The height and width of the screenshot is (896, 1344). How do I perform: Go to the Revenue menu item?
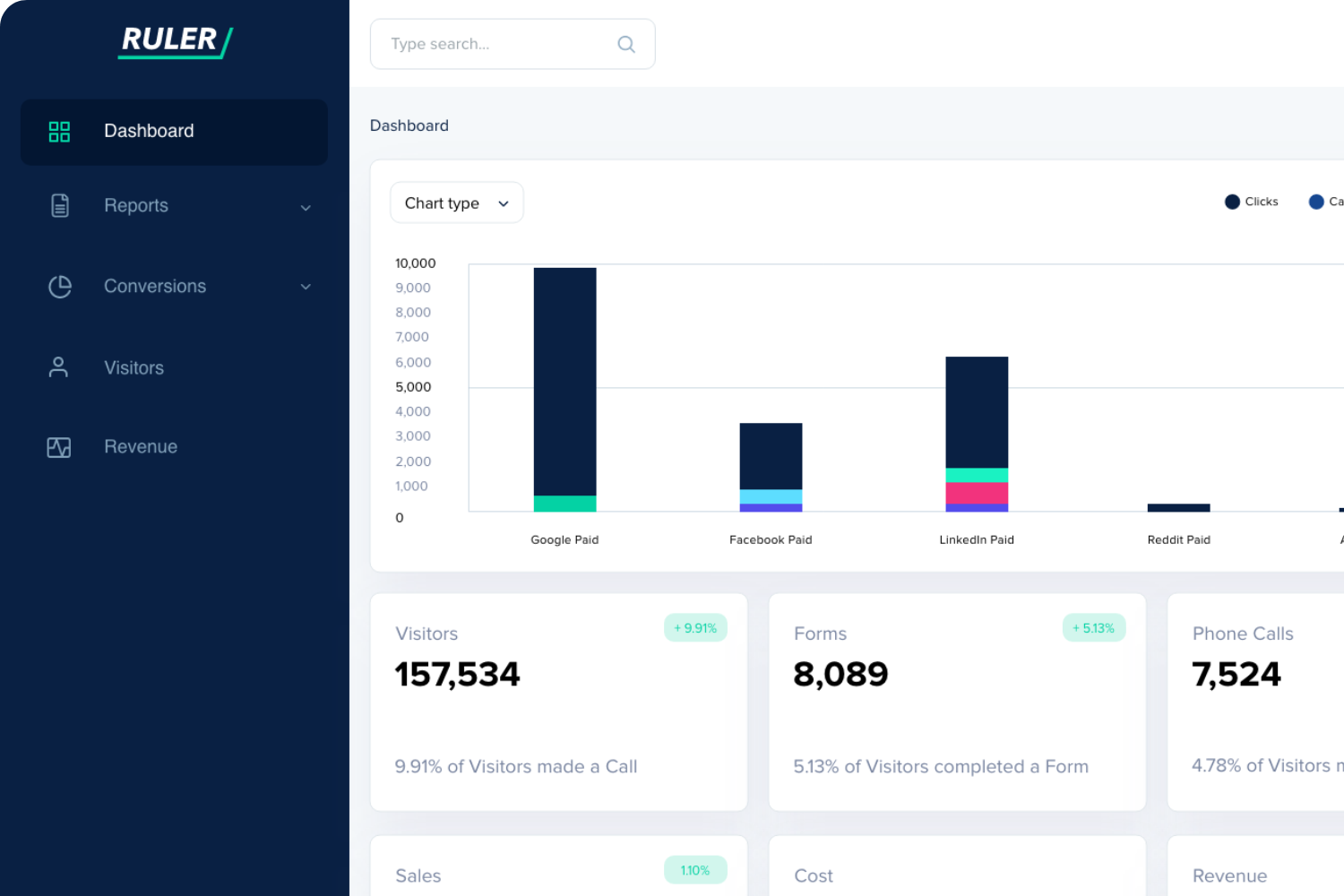141,447
